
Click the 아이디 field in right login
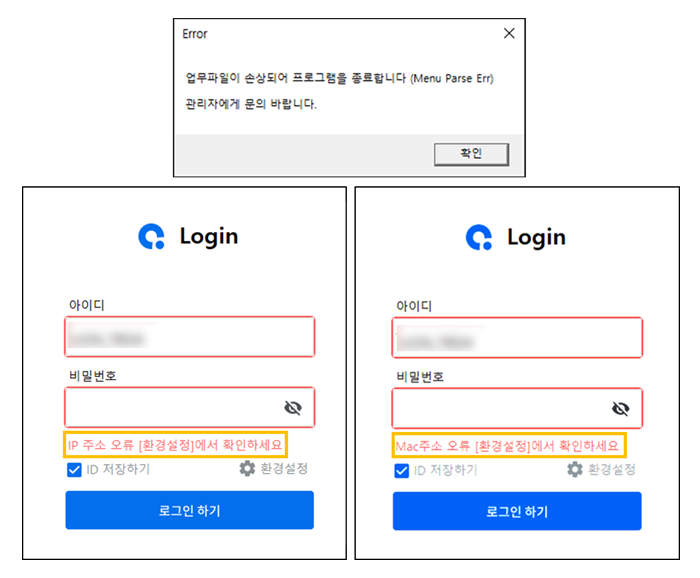[517, 337]
